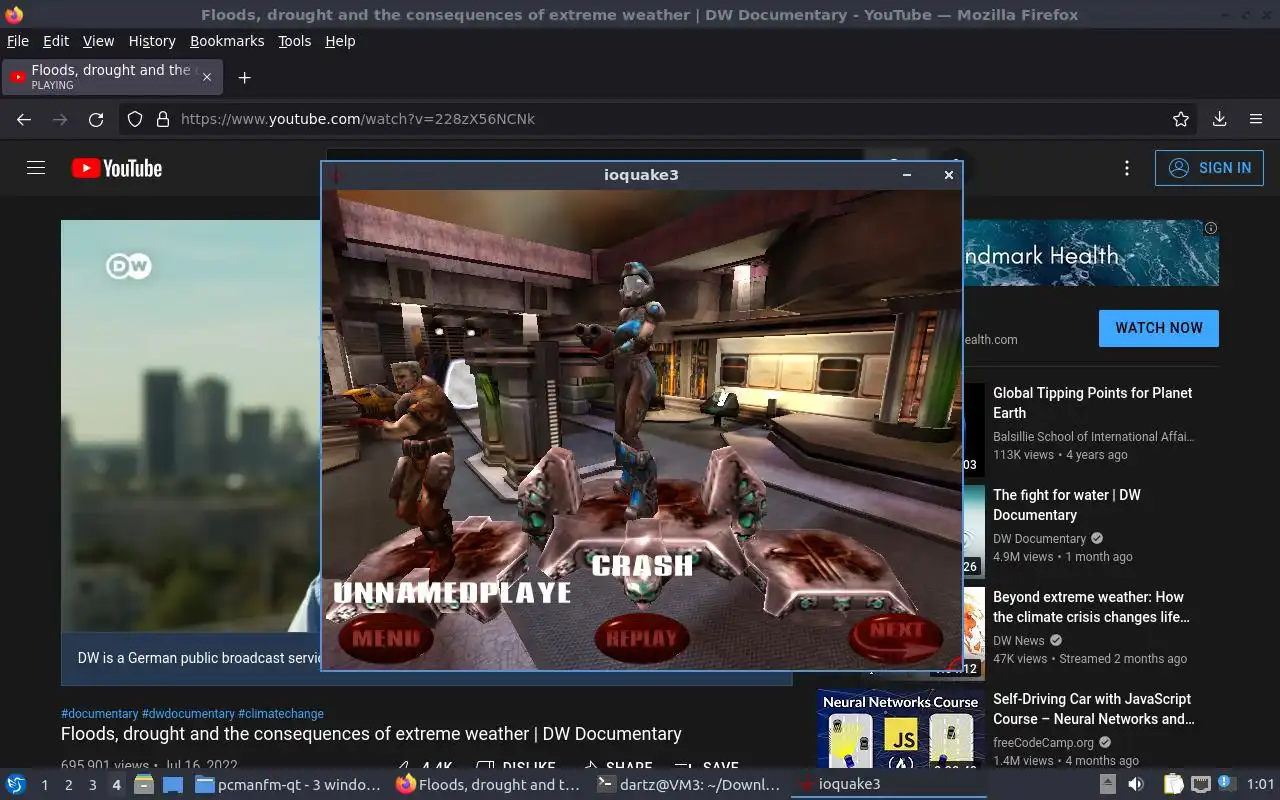Image resolution: width=1280 pixels, height=800 pixels.
Task: Click the Firefox forward arrow
Action: pos(60,119)
